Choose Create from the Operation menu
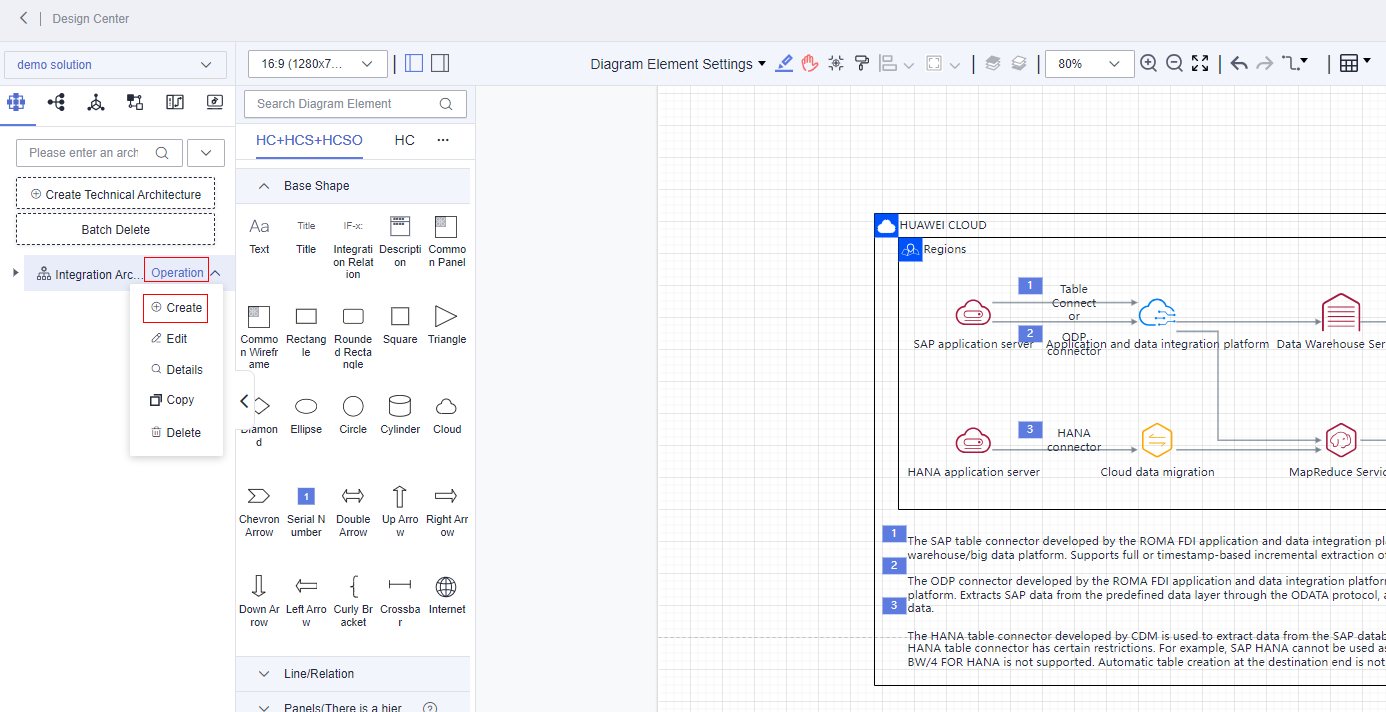Viewport: 1386px width, 712px height. (176, 308)
